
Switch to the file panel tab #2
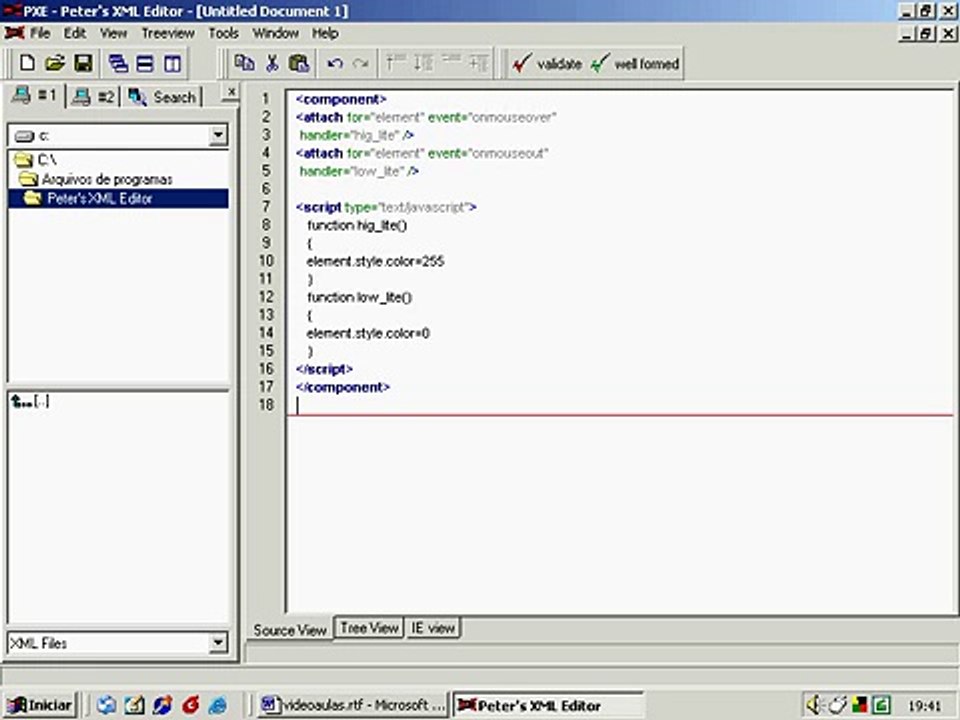tap(93, 97)
